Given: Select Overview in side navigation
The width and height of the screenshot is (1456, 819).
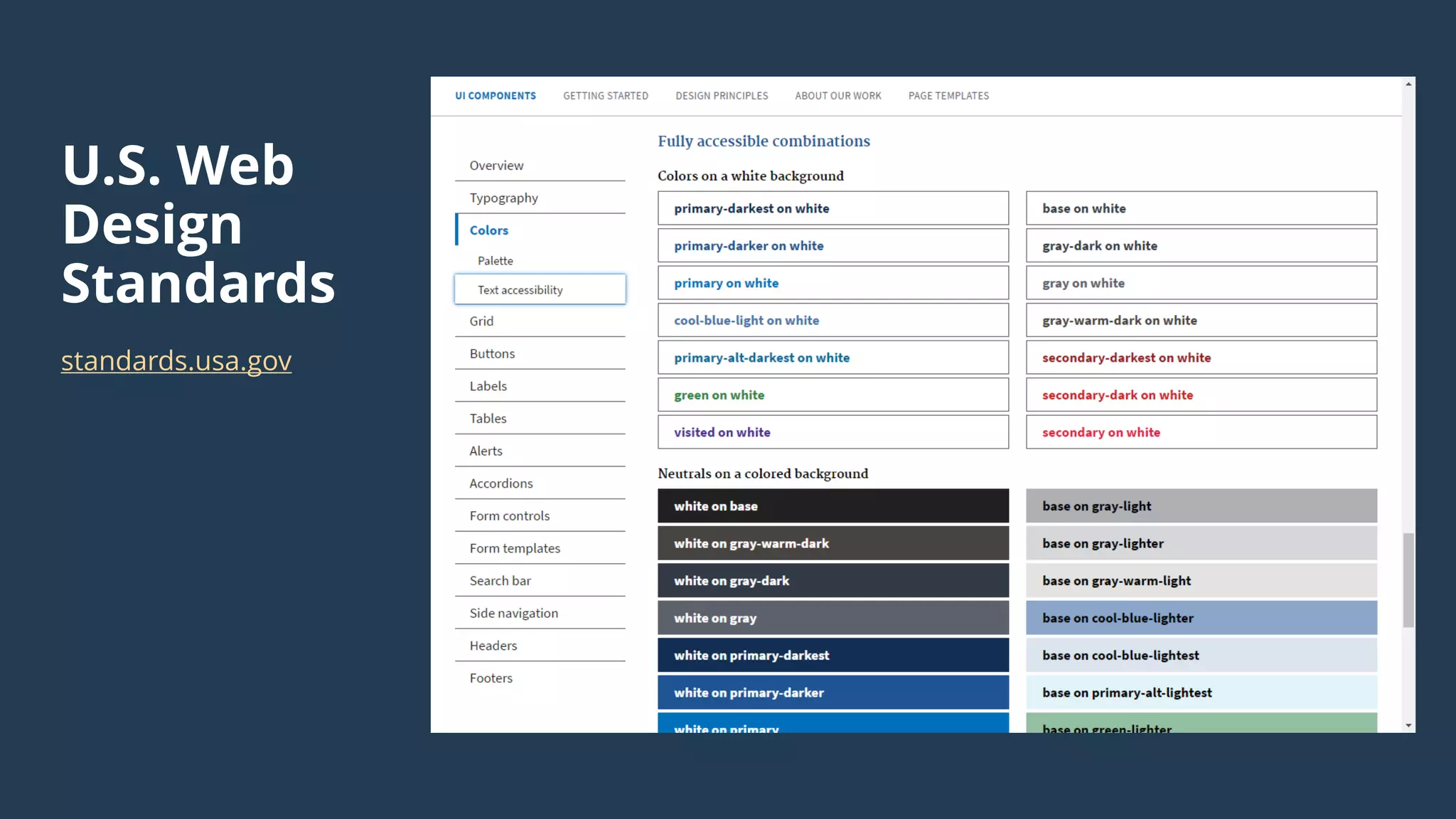Looking at the screenshot, I should coord(540,166).
